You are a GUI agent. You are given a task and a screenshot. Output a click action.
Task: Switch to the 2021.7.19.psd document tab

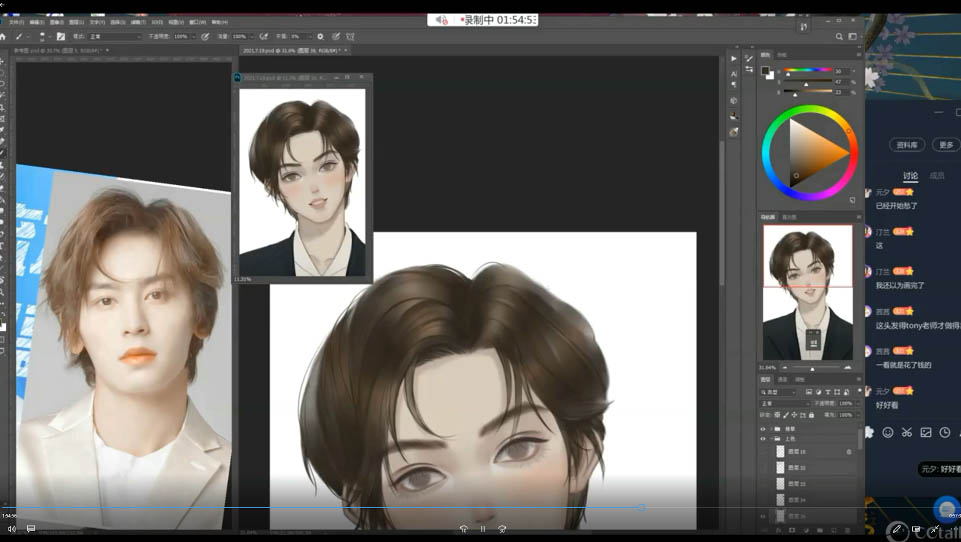291,50
